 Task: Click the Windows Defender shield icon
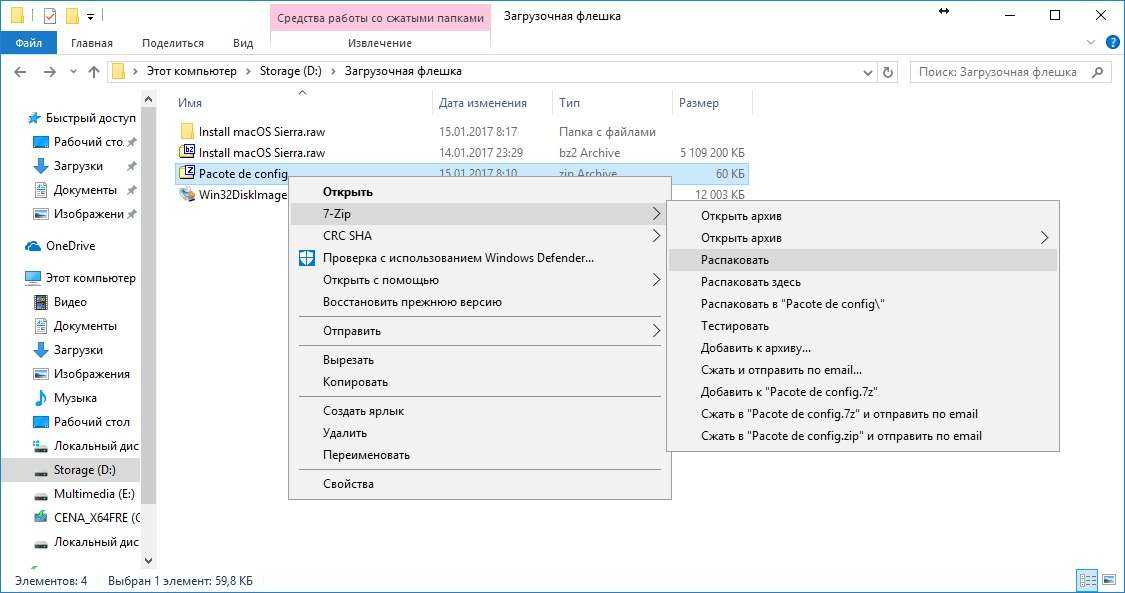(307, 258)
